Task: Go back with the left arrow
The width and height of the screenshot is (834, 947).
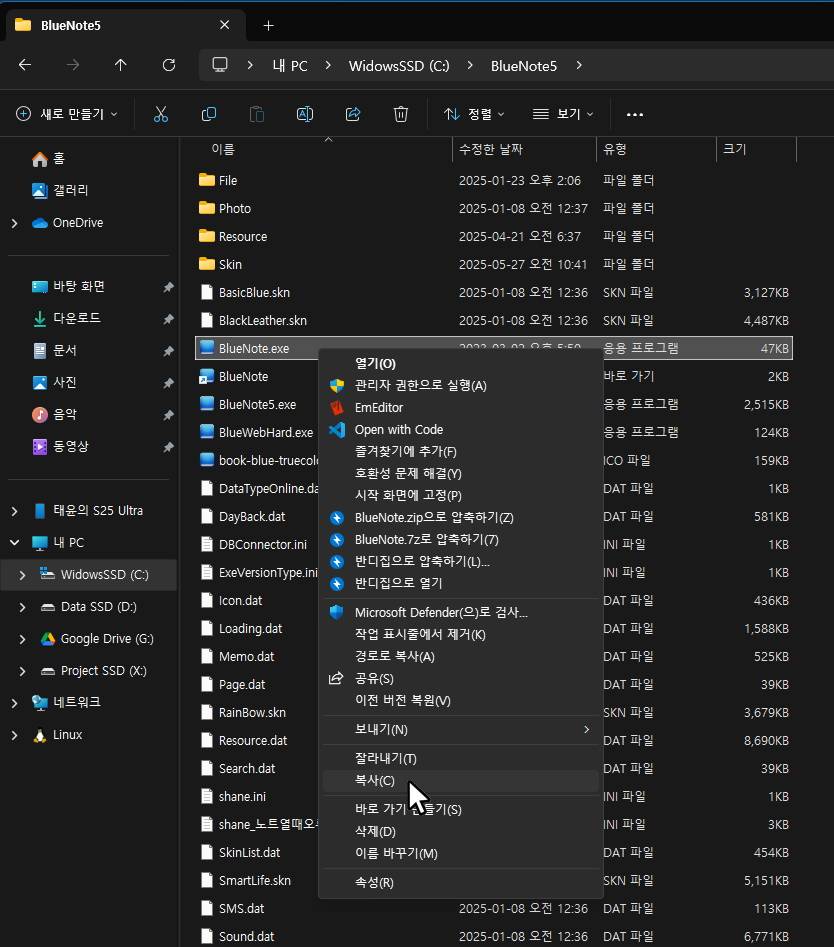Action: [x=25, y=65]
